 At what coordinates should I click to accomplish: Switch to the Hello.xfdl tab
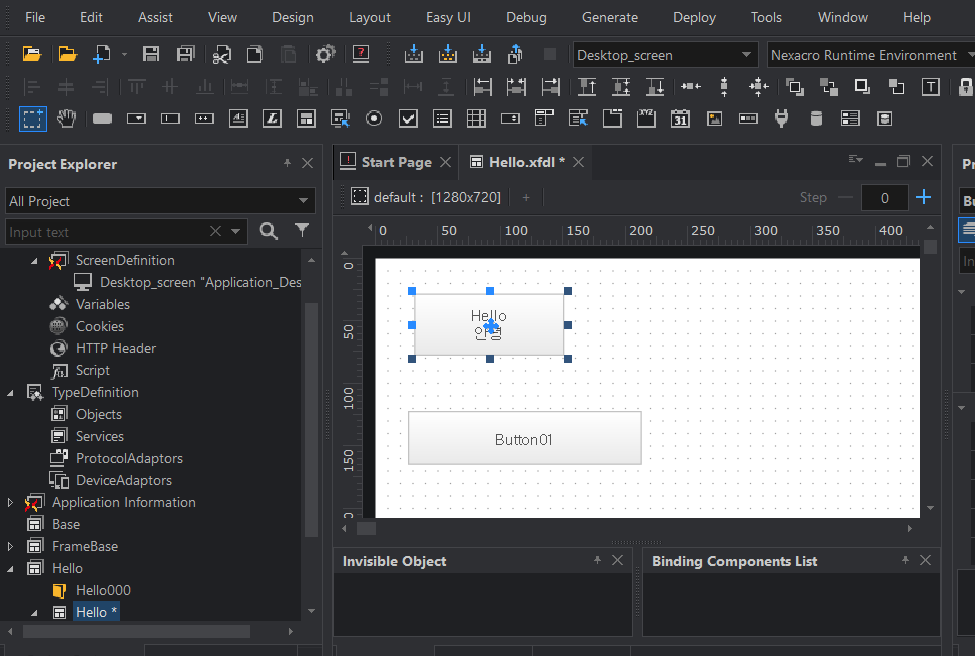click(x=527, y=162)
